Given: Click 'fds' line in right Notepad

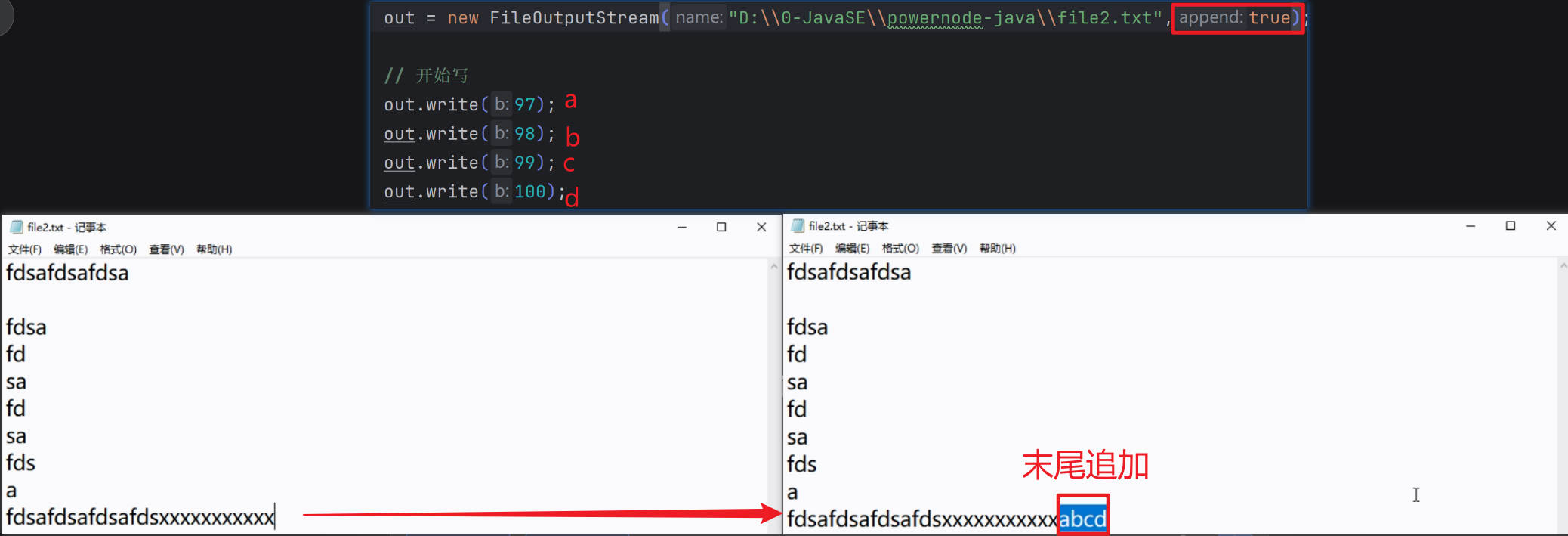Looking at the screenshot, I should click(x=801, y=464).
